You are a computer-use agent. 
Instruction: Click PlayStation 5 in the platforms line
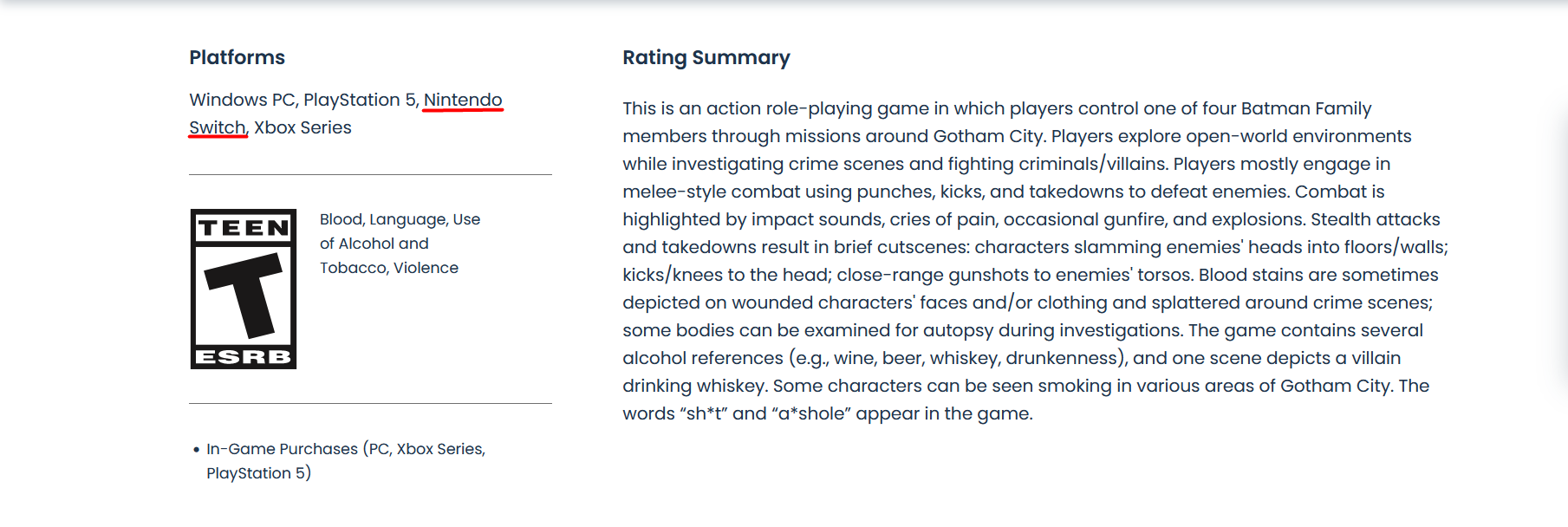pos(361,100)
